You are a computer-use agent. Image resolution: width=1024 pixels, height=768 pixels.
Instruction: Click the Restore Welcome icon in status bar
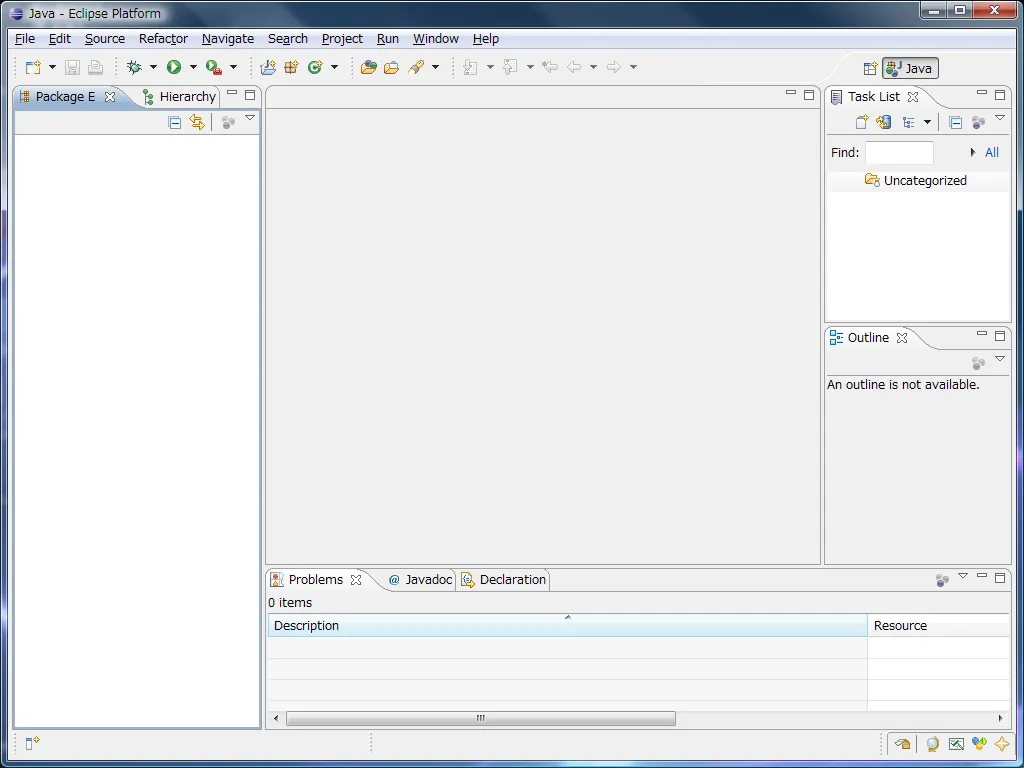coord(903,744)
